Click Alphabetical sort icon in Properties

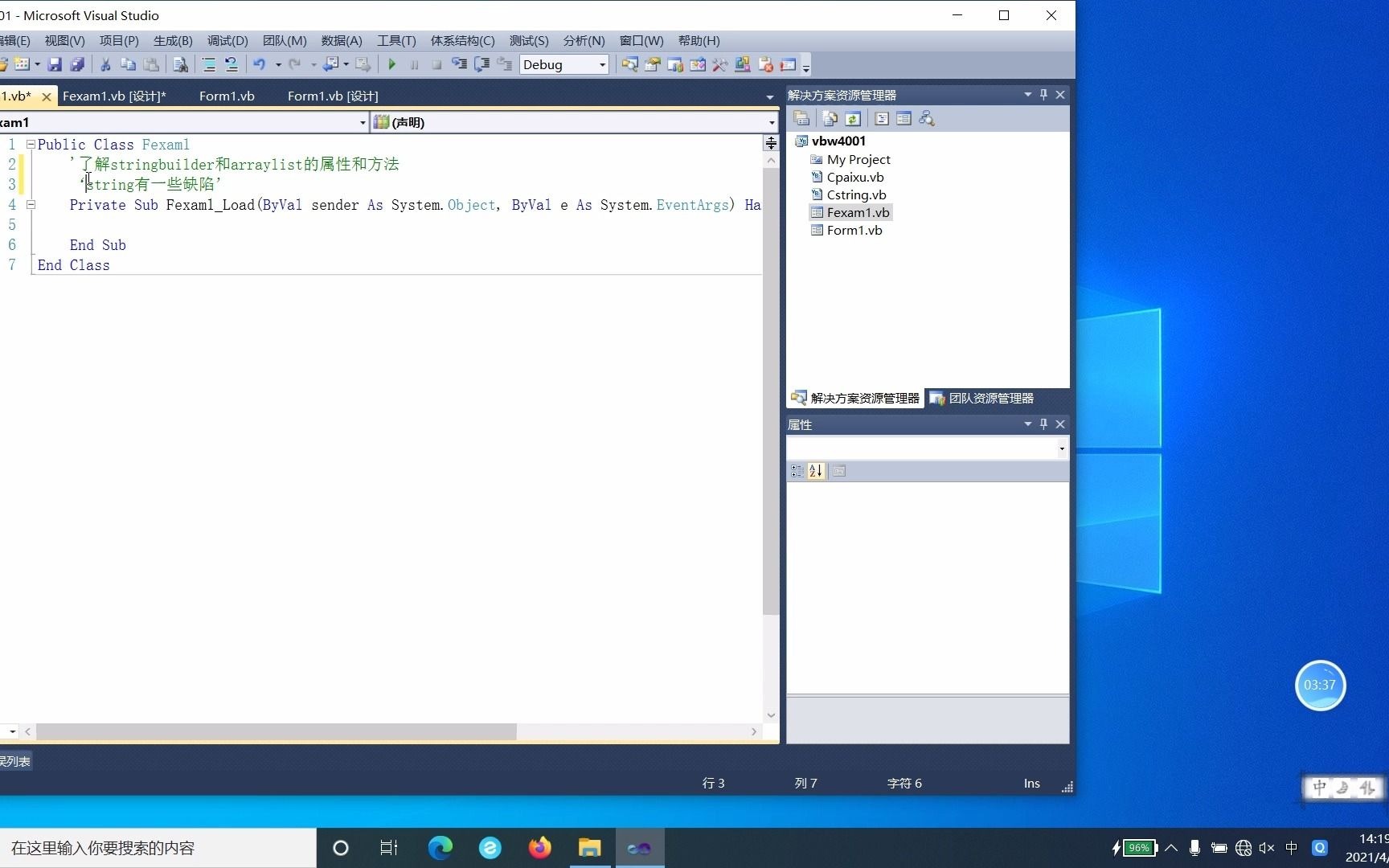pyautogui.click(x=816, y=471)
